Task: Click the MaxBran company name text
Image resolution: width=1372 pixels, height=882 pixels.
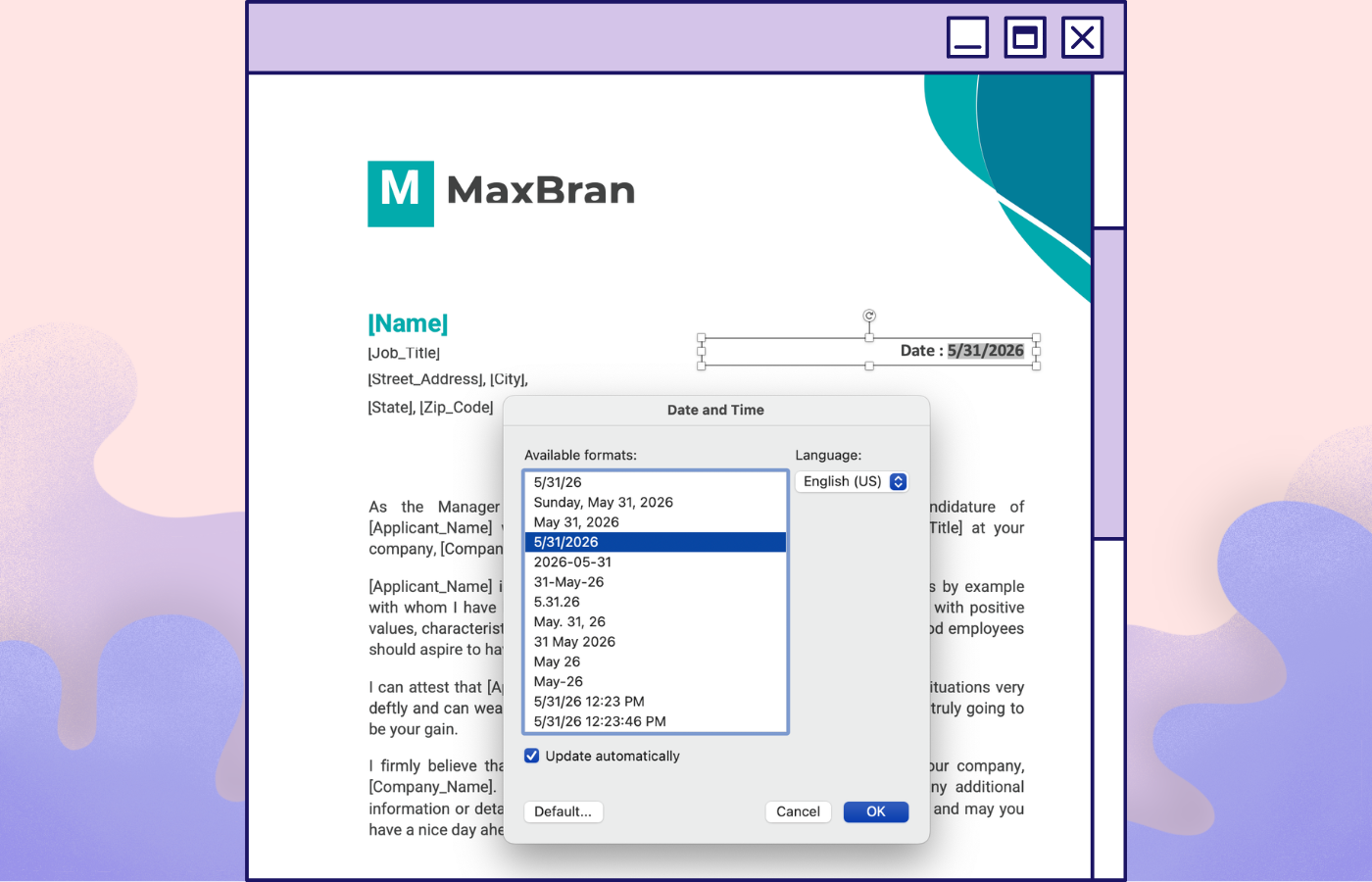Action: click(541, 190)
